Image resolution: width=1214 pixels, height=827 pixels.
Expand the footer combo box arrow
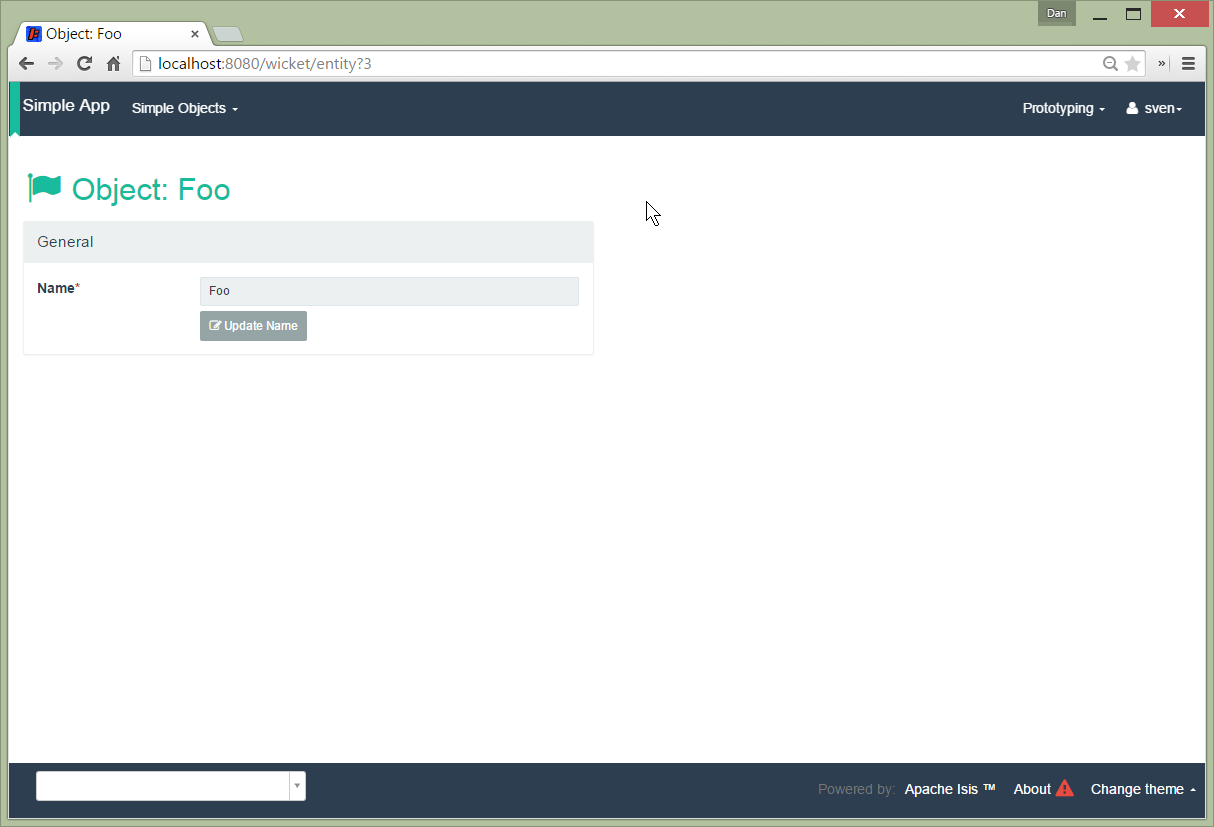point(297,786)
